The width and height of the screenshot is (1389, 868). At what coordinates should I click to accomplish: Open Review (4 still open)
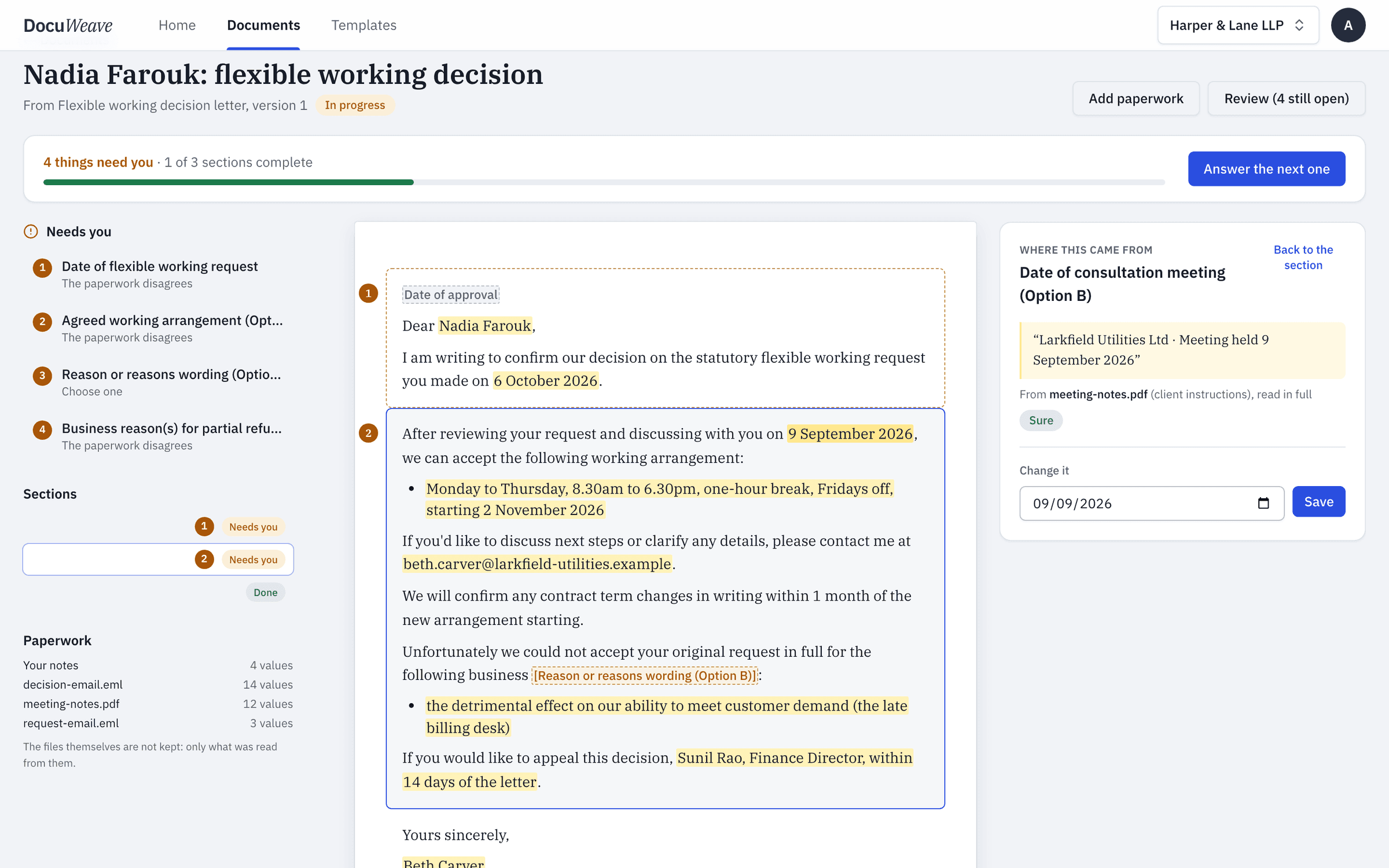1286,98
